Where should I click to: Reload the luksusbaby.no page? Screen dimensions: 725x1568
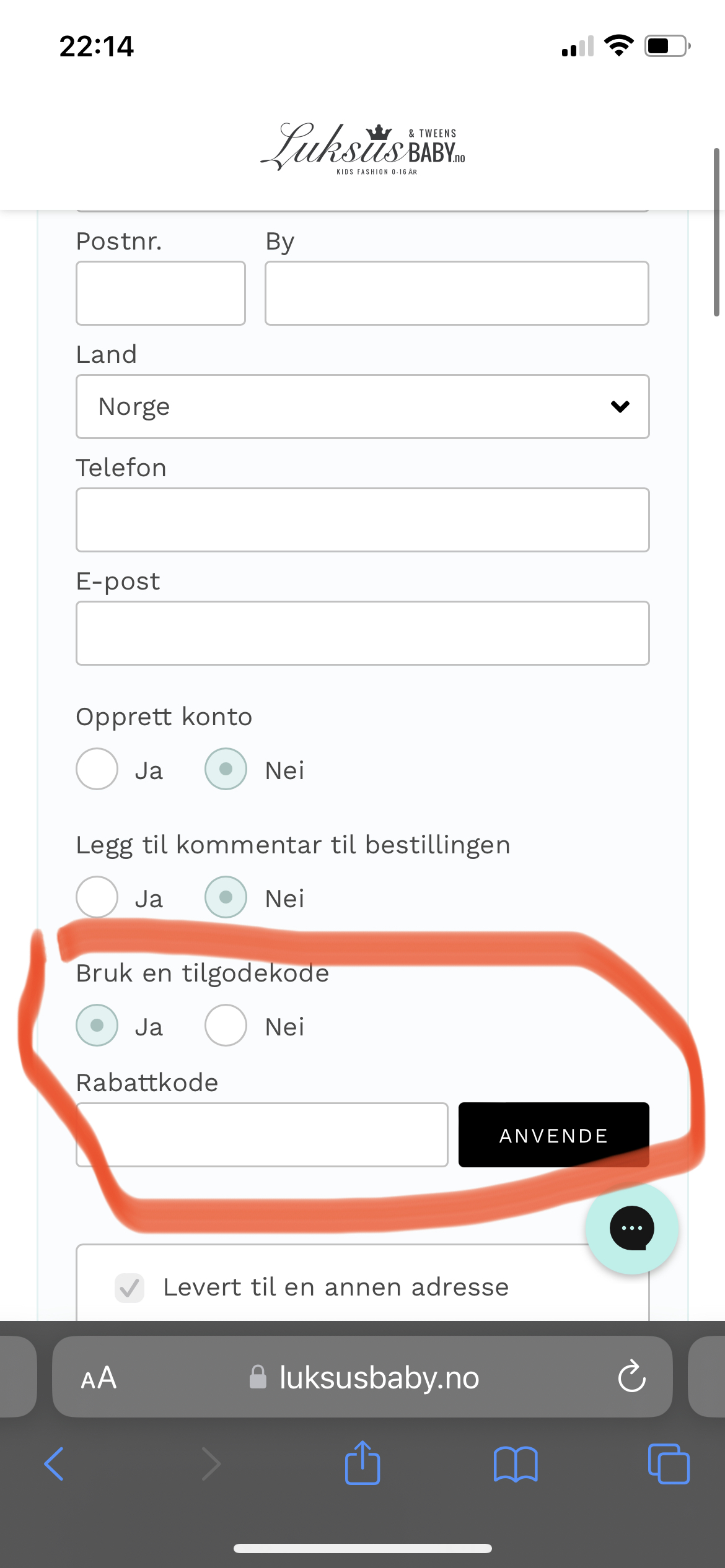tap(631, 1376)
